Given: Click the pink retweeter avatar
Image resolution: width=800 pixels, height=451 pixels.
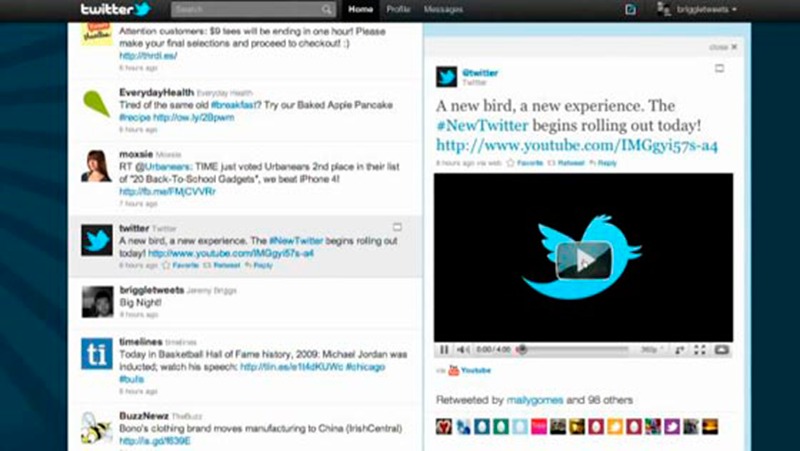Looking at the screenshot, I should tap(539, 426).
